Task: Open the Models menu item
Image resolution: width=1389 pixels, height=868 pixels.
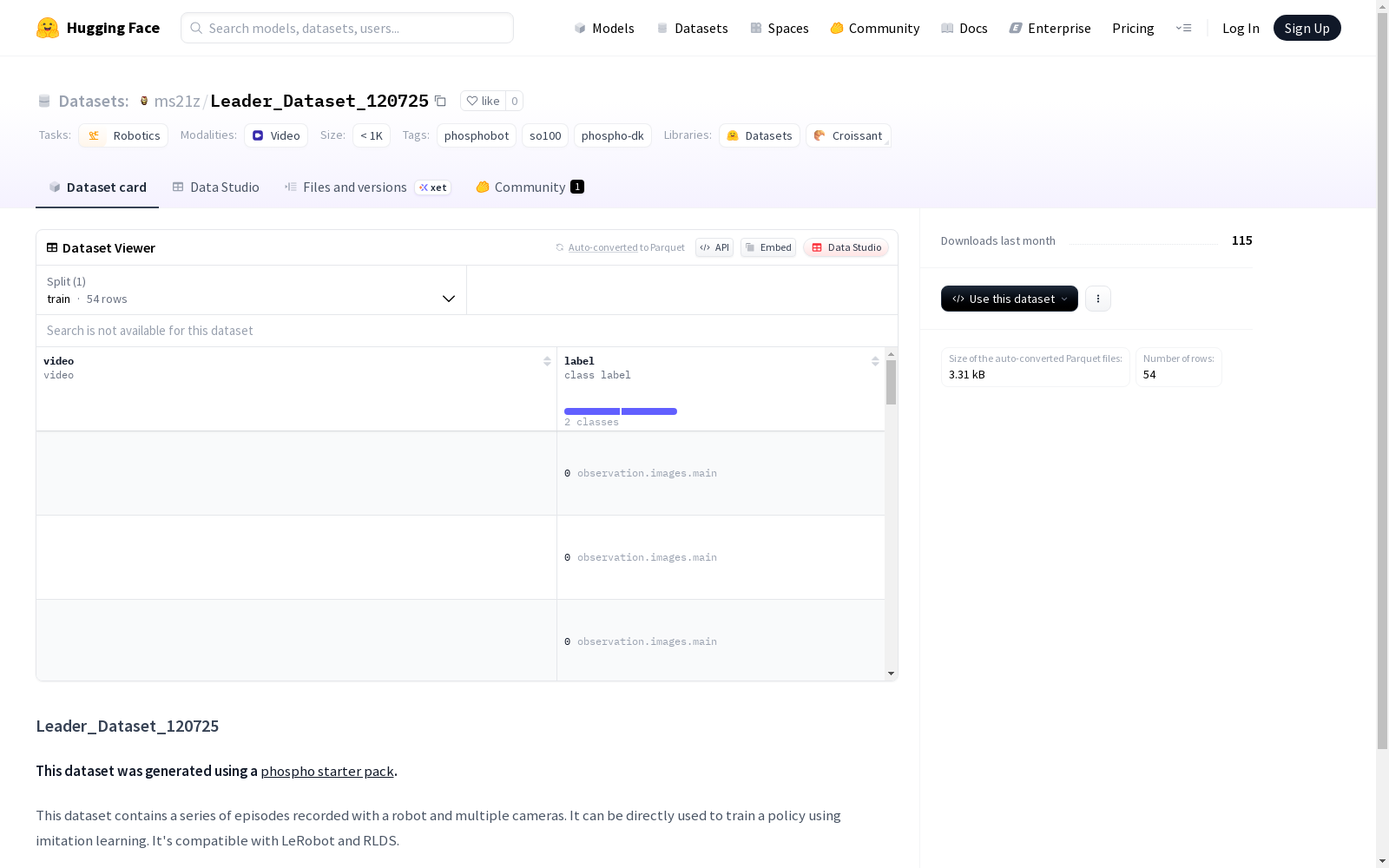Action: (x=604, y=28)
